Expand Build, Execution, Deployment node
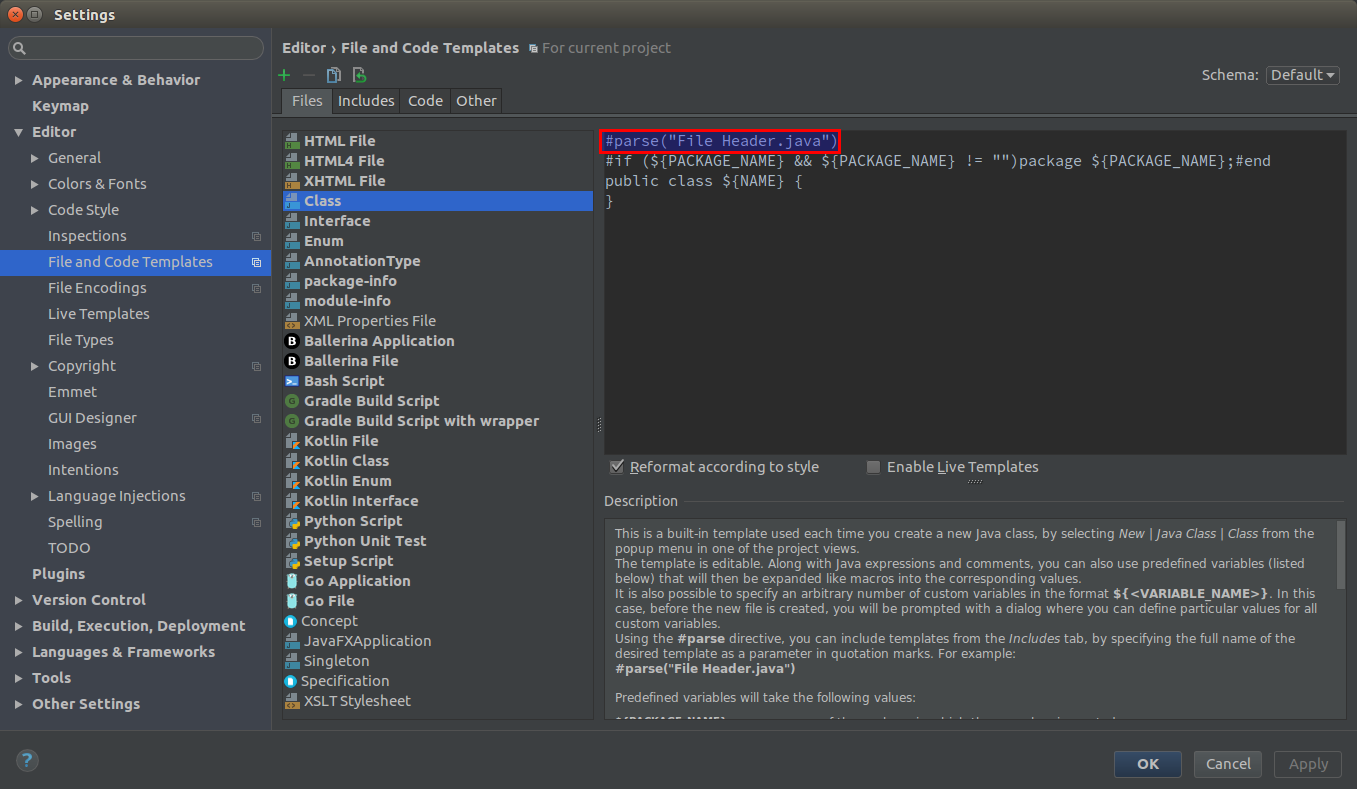The width and height of the screenshot is (1357, 789). pyautogui.click(x=18, y=626)
